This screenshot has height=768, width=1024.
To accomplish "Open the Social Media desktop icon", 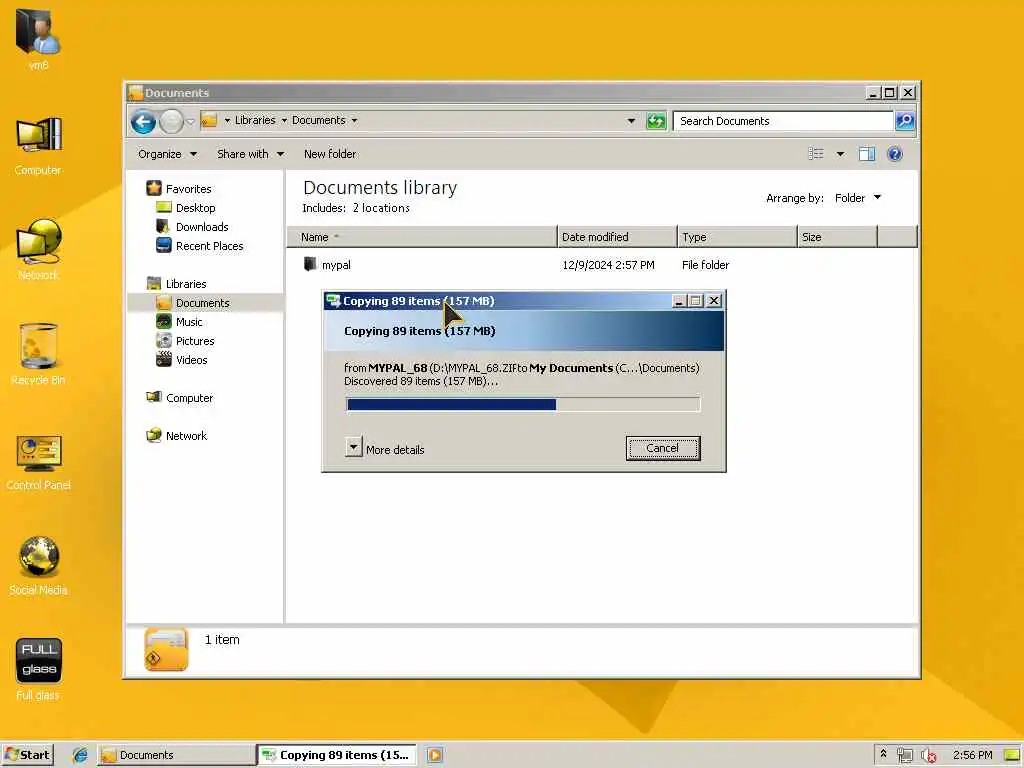I will [x=38, y=566].
